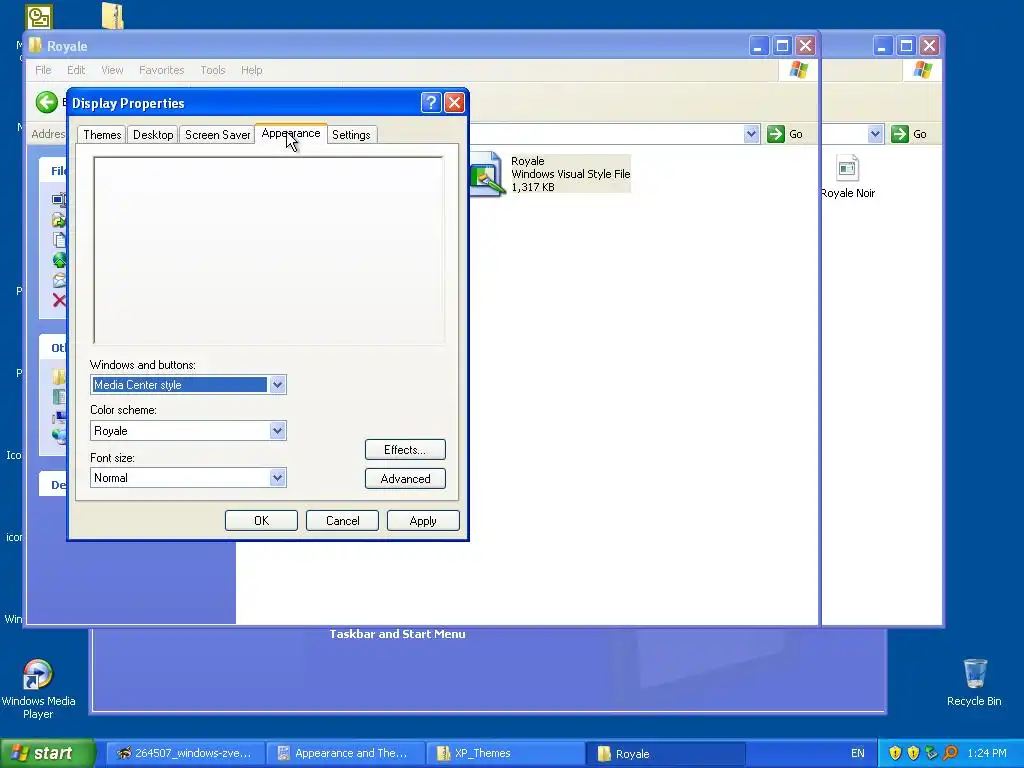Select the top-left desktop icon
The image size is (1024, 768).
pyautogui.click(x=39, y=16)
